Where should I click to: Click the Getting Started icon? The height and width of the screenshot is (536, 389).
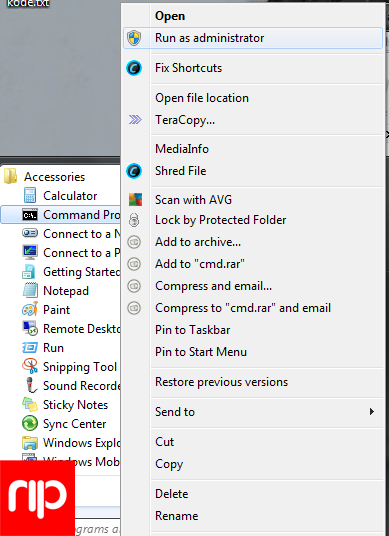tap(29, 271)
